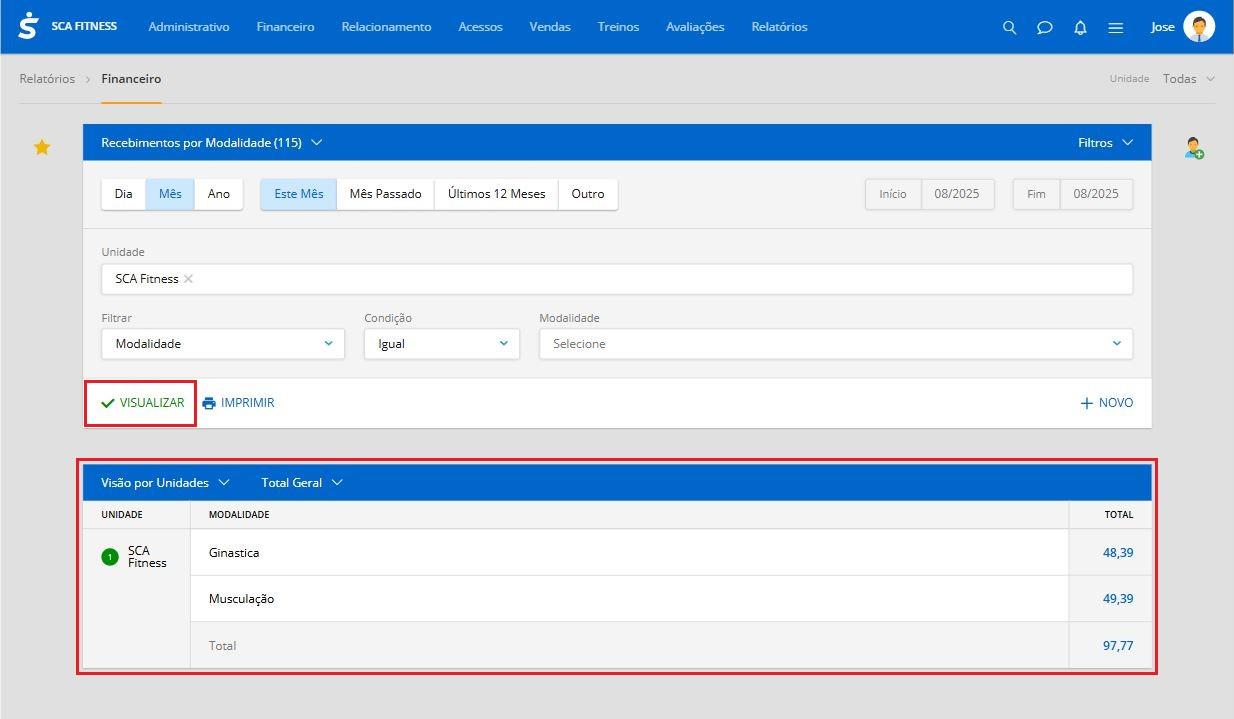Open the hamburger menu icon
Screen dimensions: 1234x719
click(x=1116, y=27)
